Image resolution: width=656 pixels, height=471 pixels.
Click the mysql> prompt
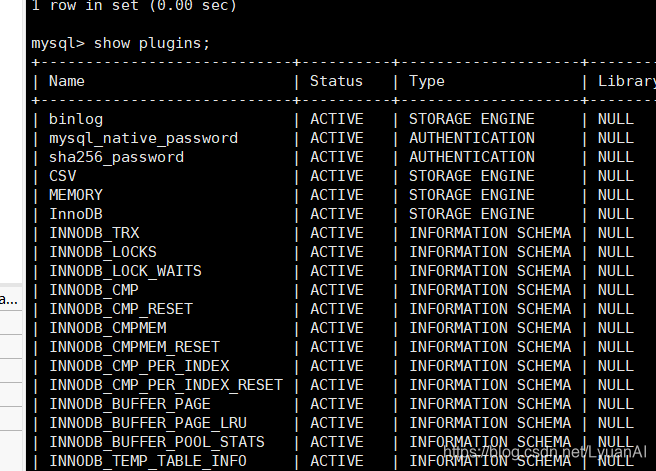click(58, 43)
